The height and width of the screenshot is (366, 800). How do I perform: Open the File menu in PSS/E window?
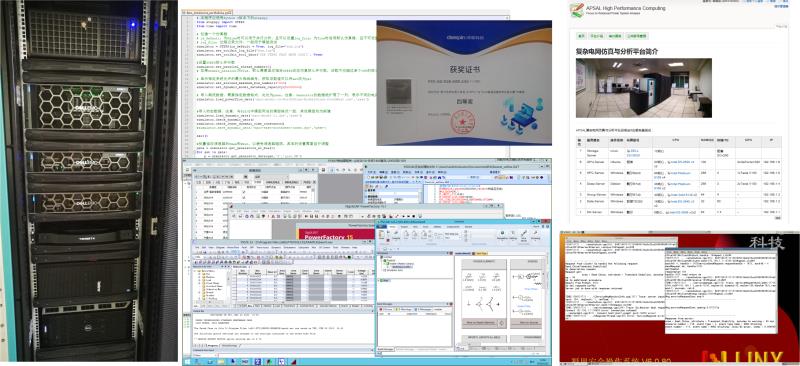(x=197, y=247)
